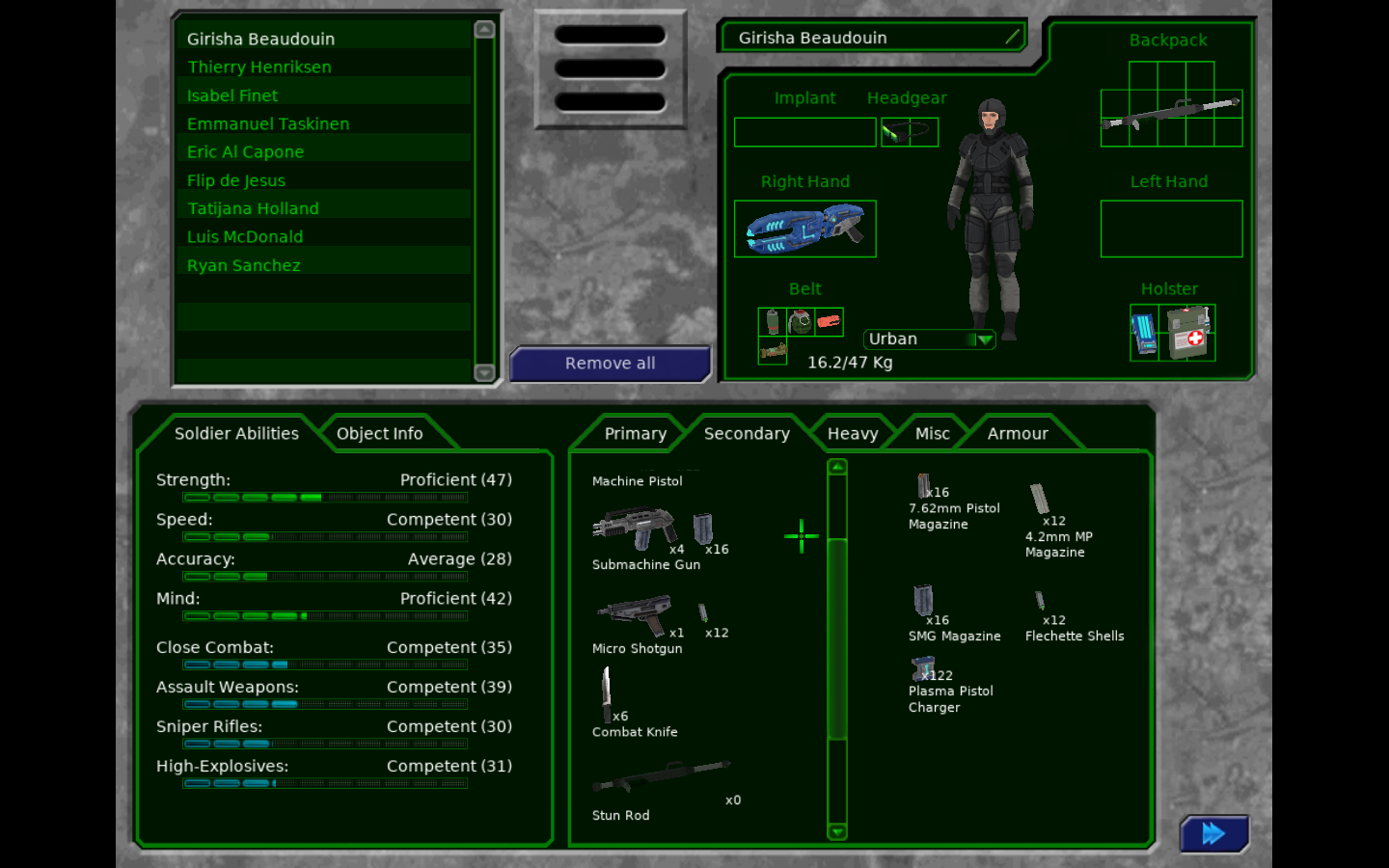Switch to the Armour tab

[1018, 434]
